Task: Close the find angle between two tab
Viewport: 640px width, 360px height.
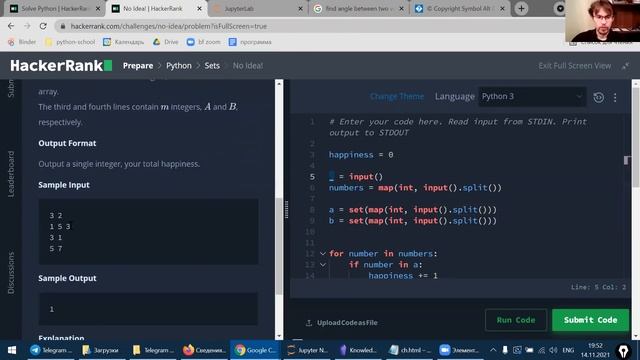Action: click(x=401, y=9)
